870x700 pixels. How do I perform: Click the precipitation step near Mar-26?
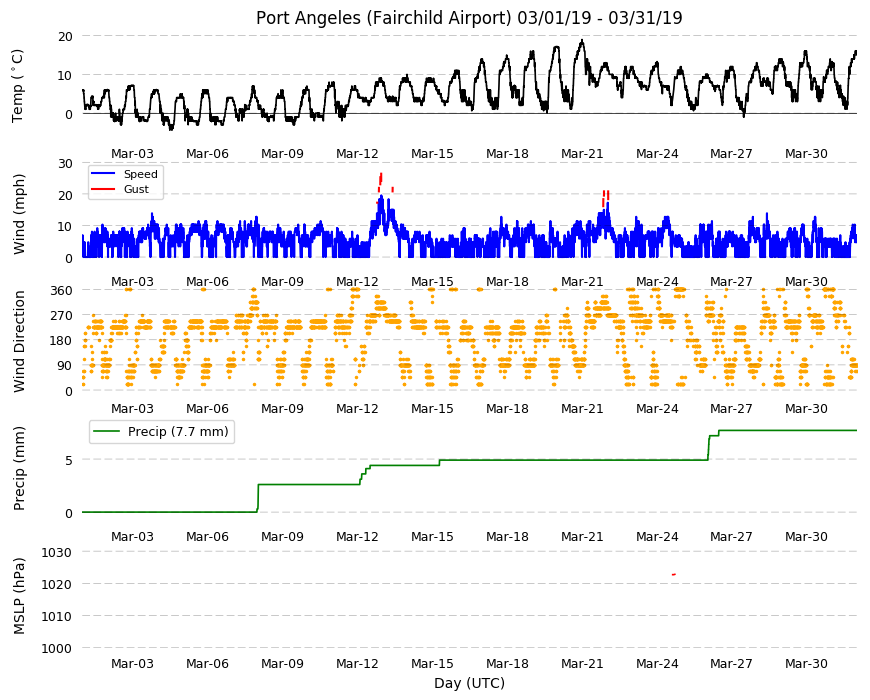710,447
